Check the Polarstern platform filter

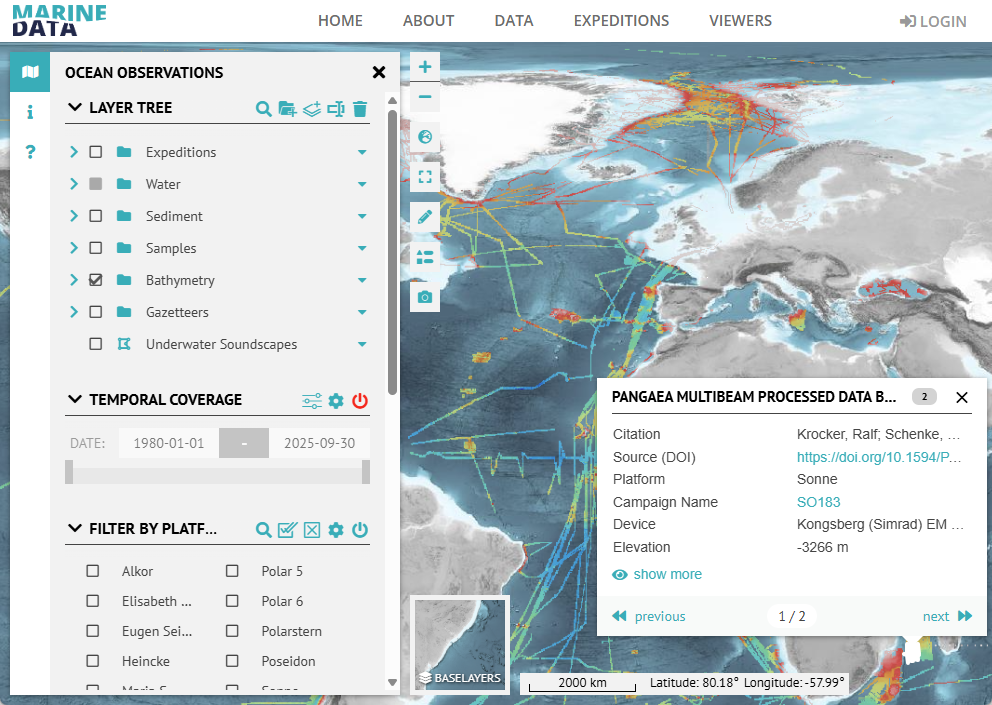[x=232, y=631]
